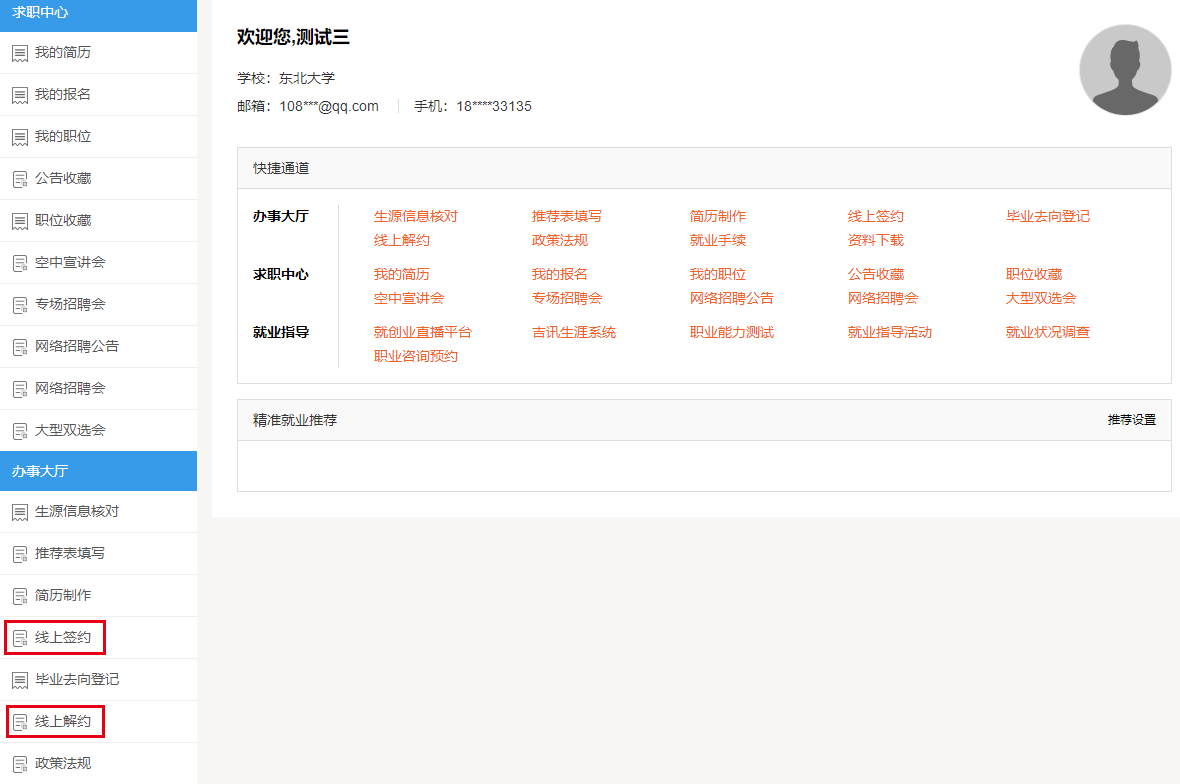Click the 就创业直播平台 quick link
Viewport: 1180px width, 784px height.
click(422, 332)
